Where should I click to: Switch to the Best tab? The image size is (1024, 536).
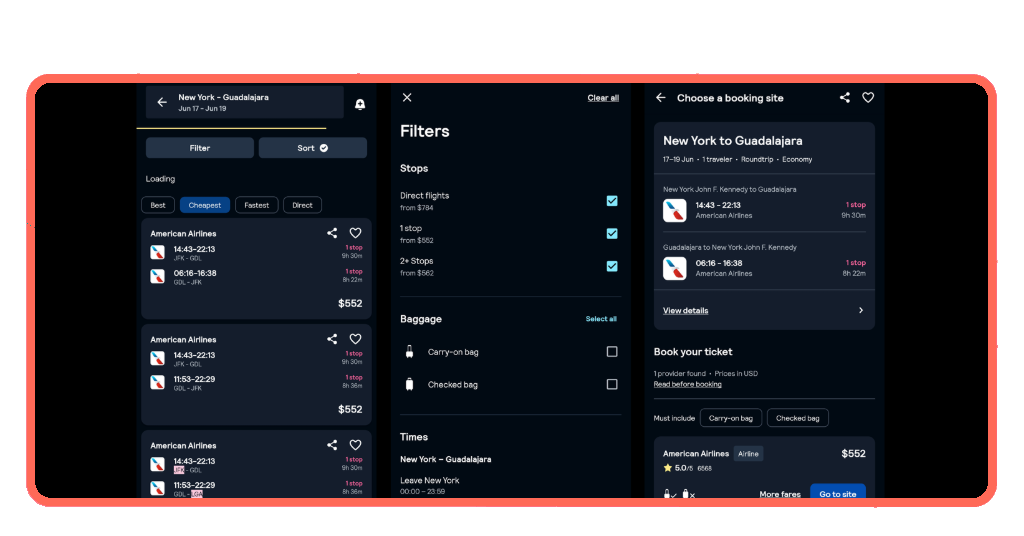click(x=158, y=205)
